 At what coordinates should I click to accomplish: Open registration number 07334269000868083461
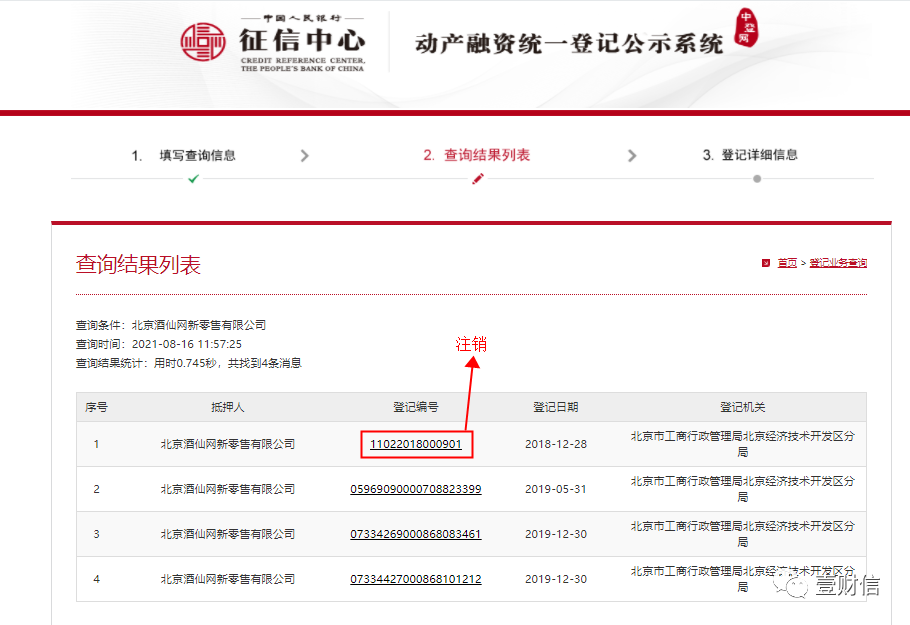416,534
